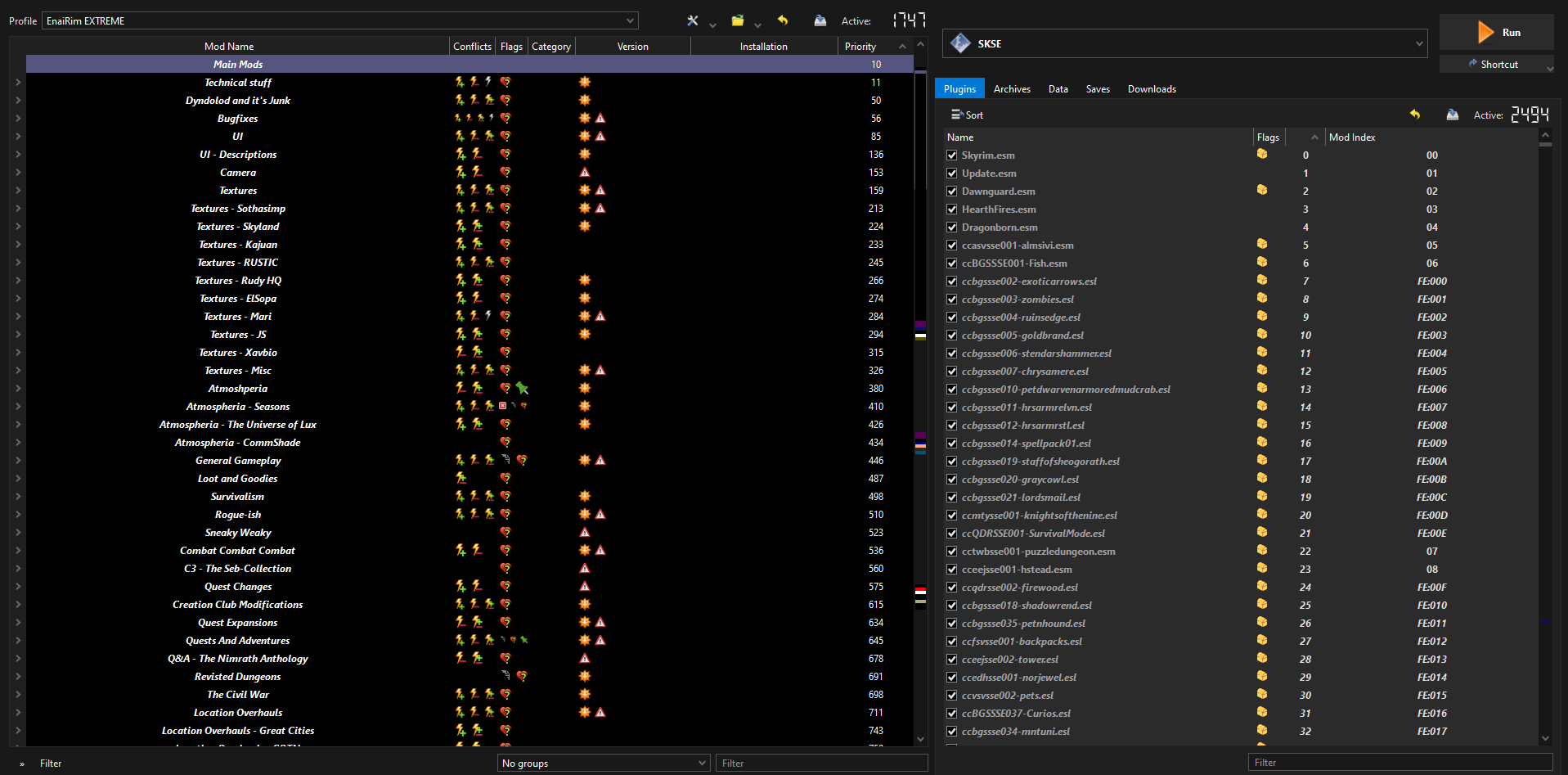Click the plugin list backup icon
Image resolution: width=1568 pixels, height=775 pixels.
[x=1452, y=115]
